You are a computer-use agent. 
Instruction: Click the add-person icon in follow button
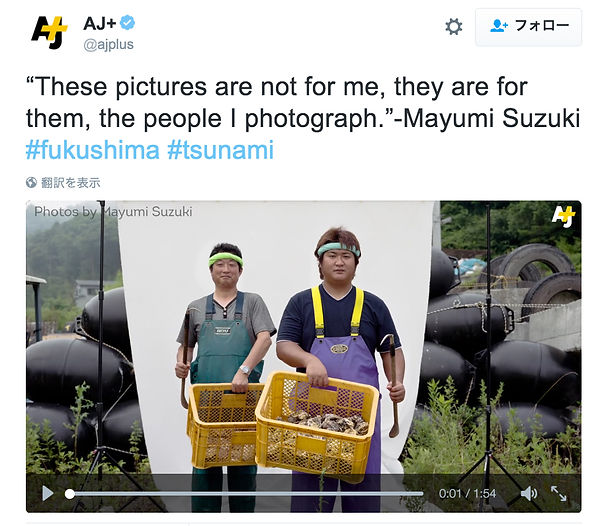(x=499, y=26)
